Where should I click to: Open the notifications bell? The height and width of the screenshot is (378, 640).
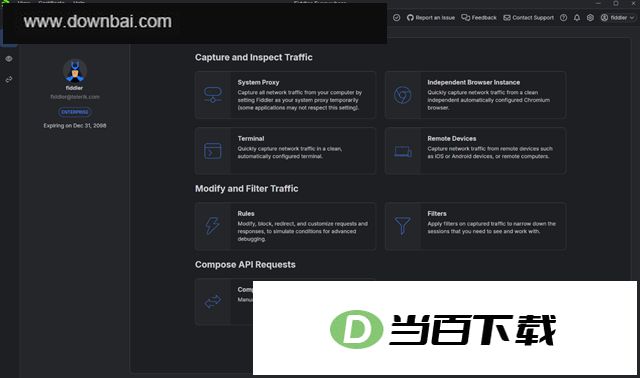pyautogui.click(x=577, y=18)
